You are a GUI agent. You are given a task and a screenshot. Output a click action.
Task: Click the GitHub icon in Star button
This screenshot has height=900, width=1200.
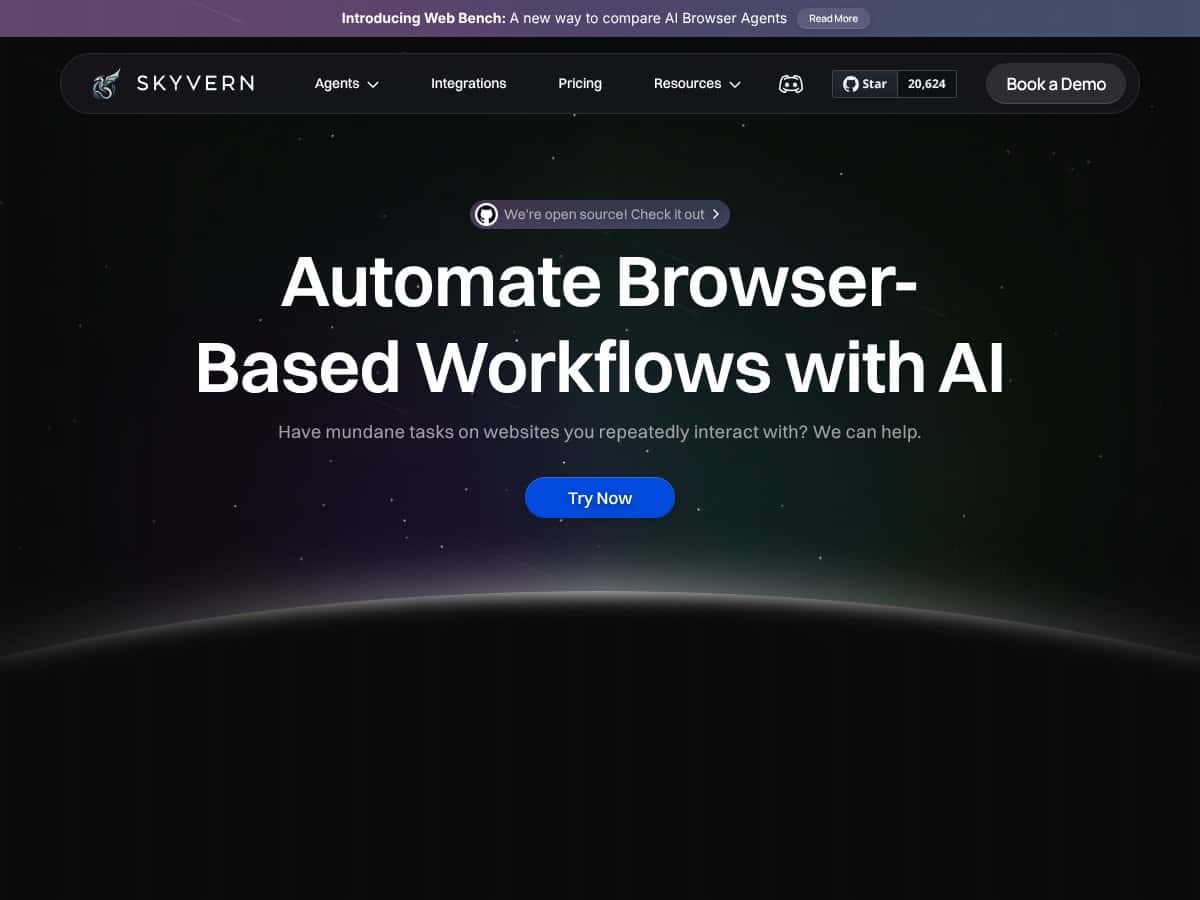[851, 84]
